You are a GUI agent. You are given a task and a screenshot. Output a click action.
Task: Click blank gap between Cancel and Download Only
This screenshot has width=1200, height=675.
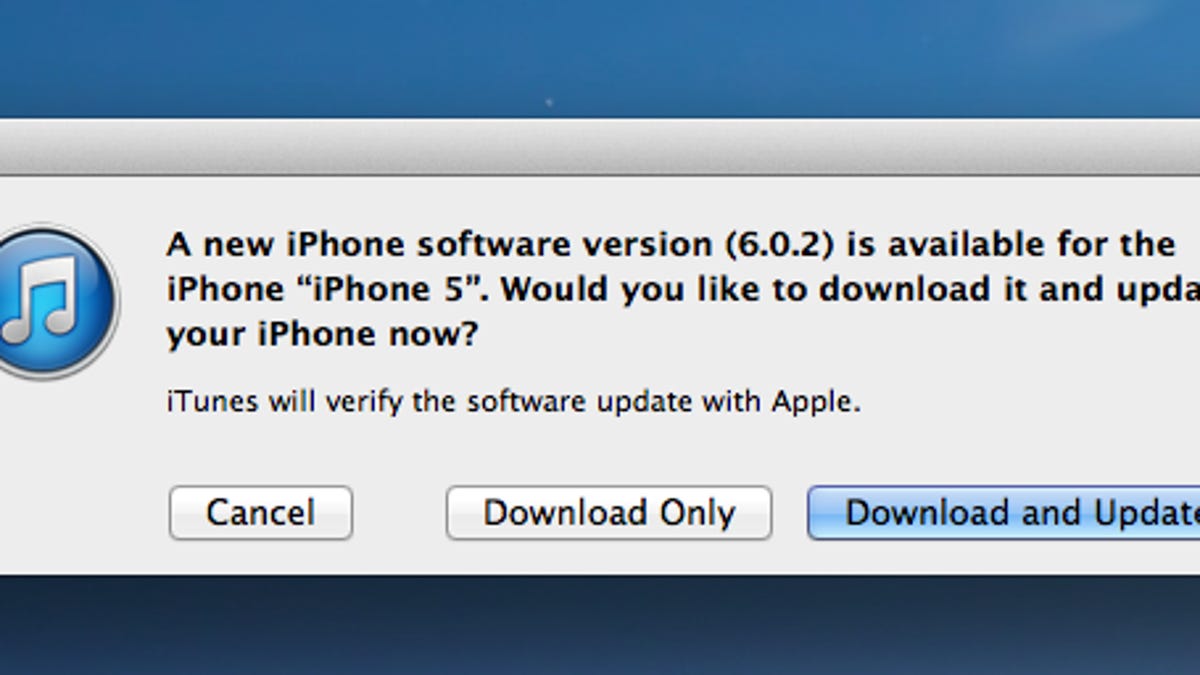click(x=399, y=513)
